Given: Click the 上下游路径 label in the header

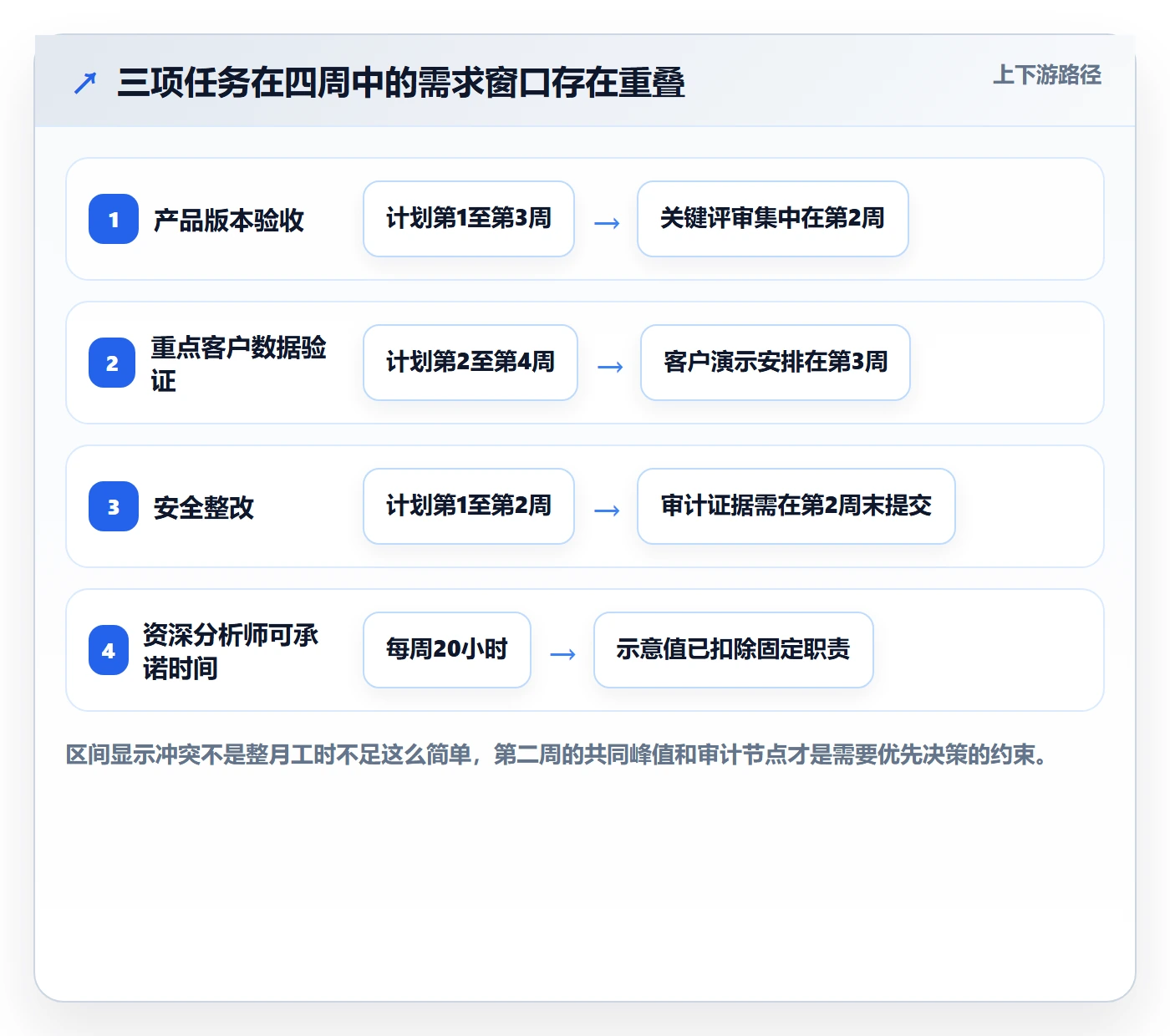Looking at the screenshot, I should (x=1047, y=75).
